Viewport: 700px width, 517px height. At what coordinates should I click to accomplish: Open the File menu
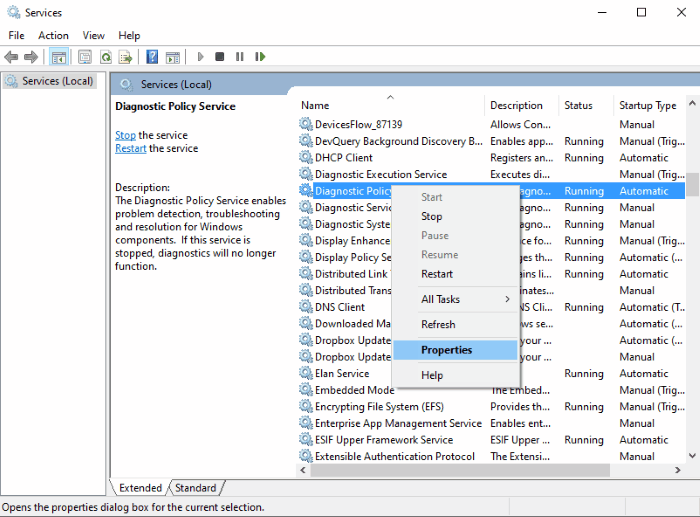pos(17,35)
